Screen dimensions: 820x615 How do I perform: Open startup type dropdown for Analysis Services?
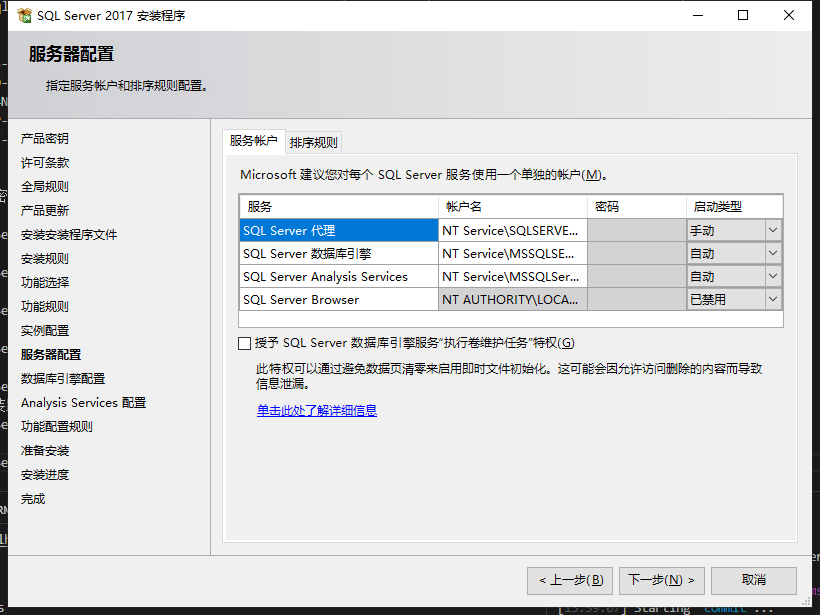point(772,276)
